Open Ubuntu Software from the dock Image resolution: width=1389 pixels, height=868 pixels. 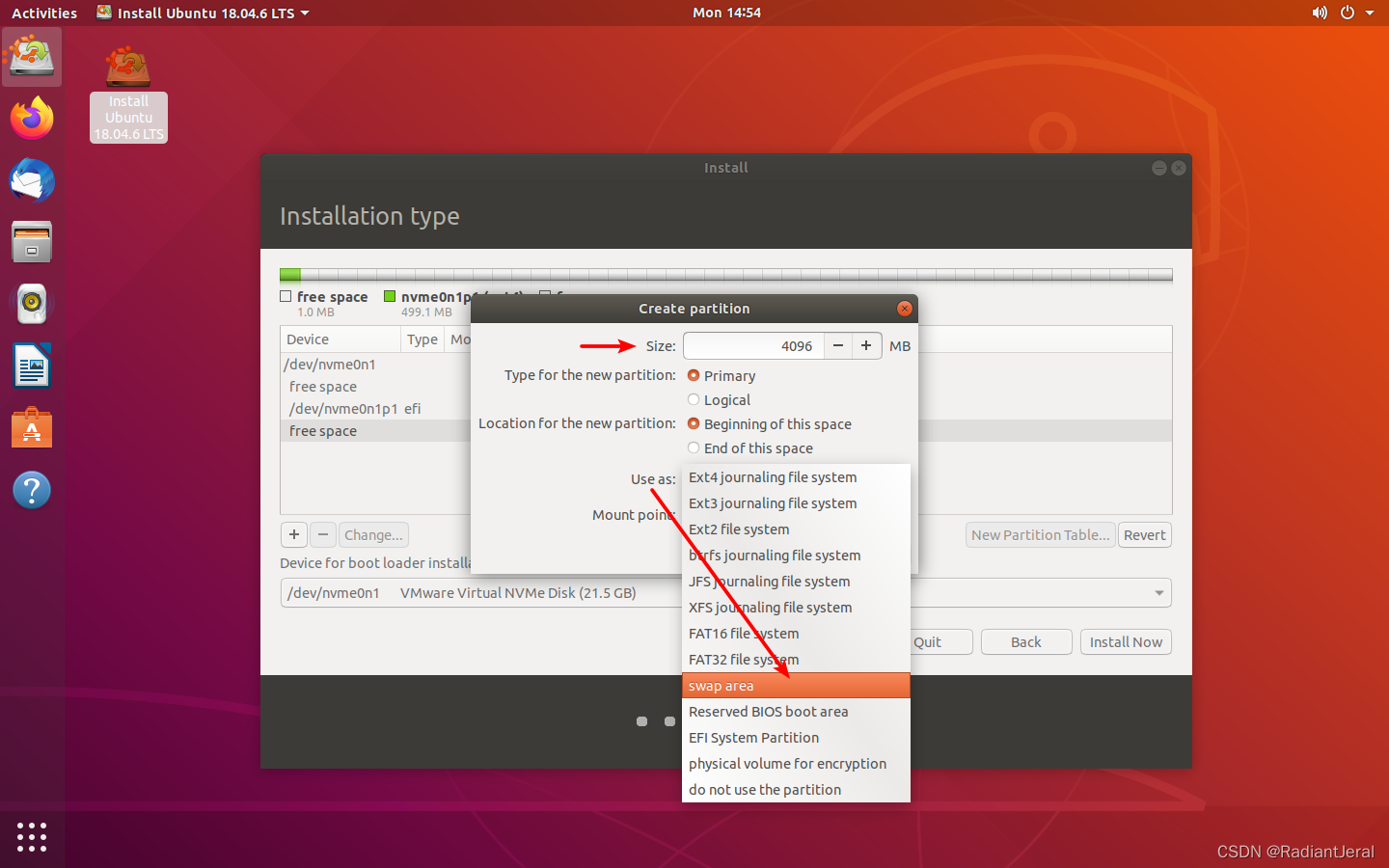32,428
